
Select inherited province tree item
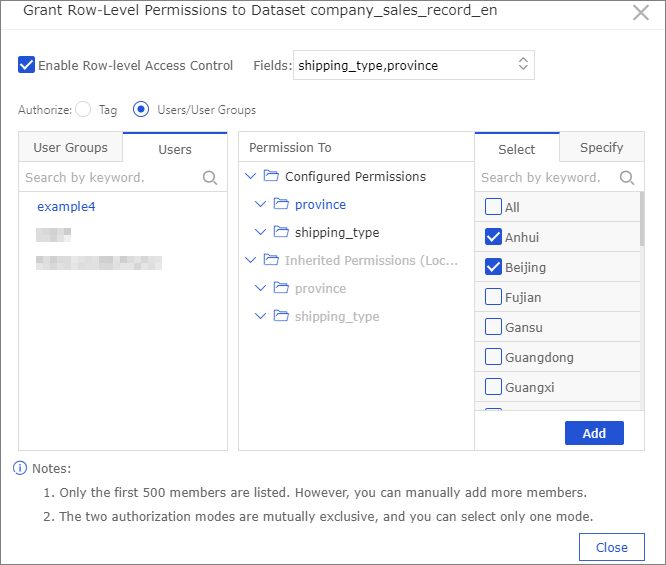(320, 289)
